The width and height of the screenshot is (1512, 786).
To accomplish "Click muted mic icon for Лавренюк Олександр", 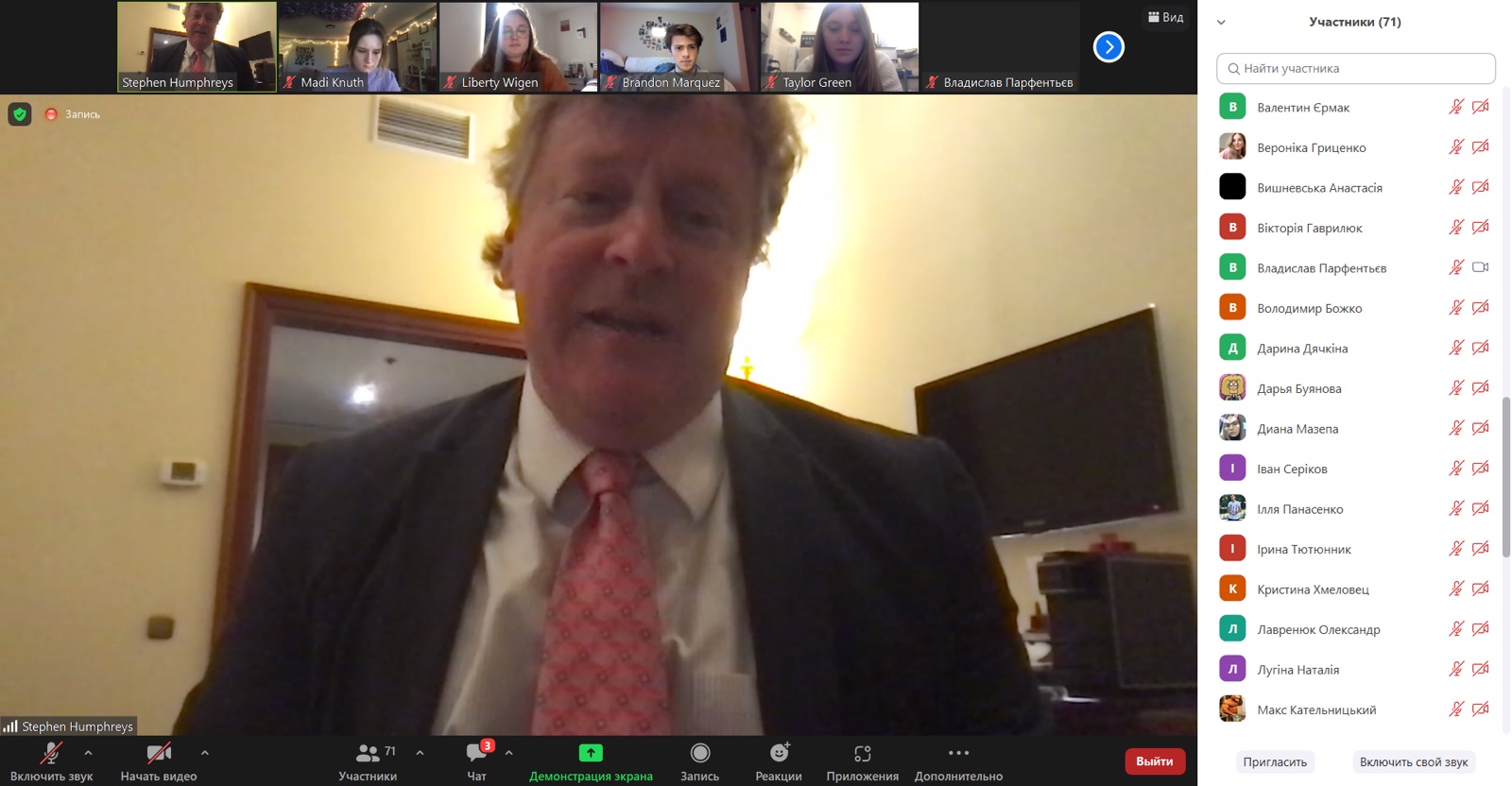I will [x=1456, y=628].
